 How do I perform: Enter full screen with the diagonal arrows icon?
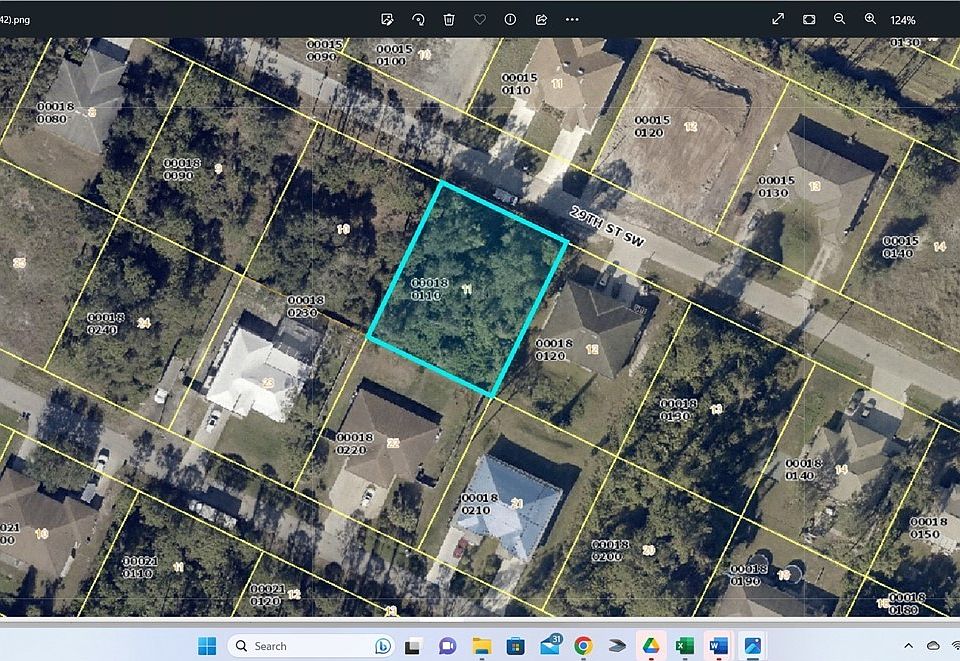pos(778,19)
